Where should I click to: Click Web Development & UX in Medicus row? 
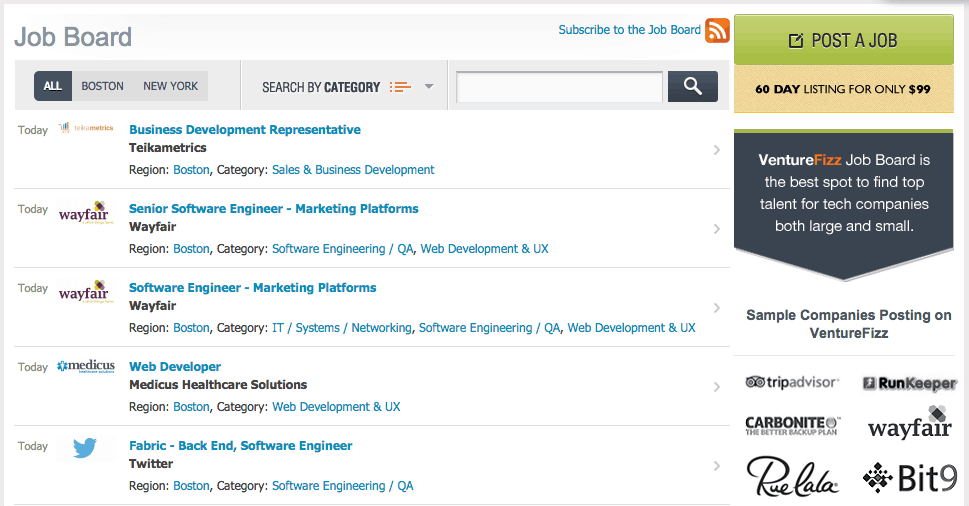[336, 407]
